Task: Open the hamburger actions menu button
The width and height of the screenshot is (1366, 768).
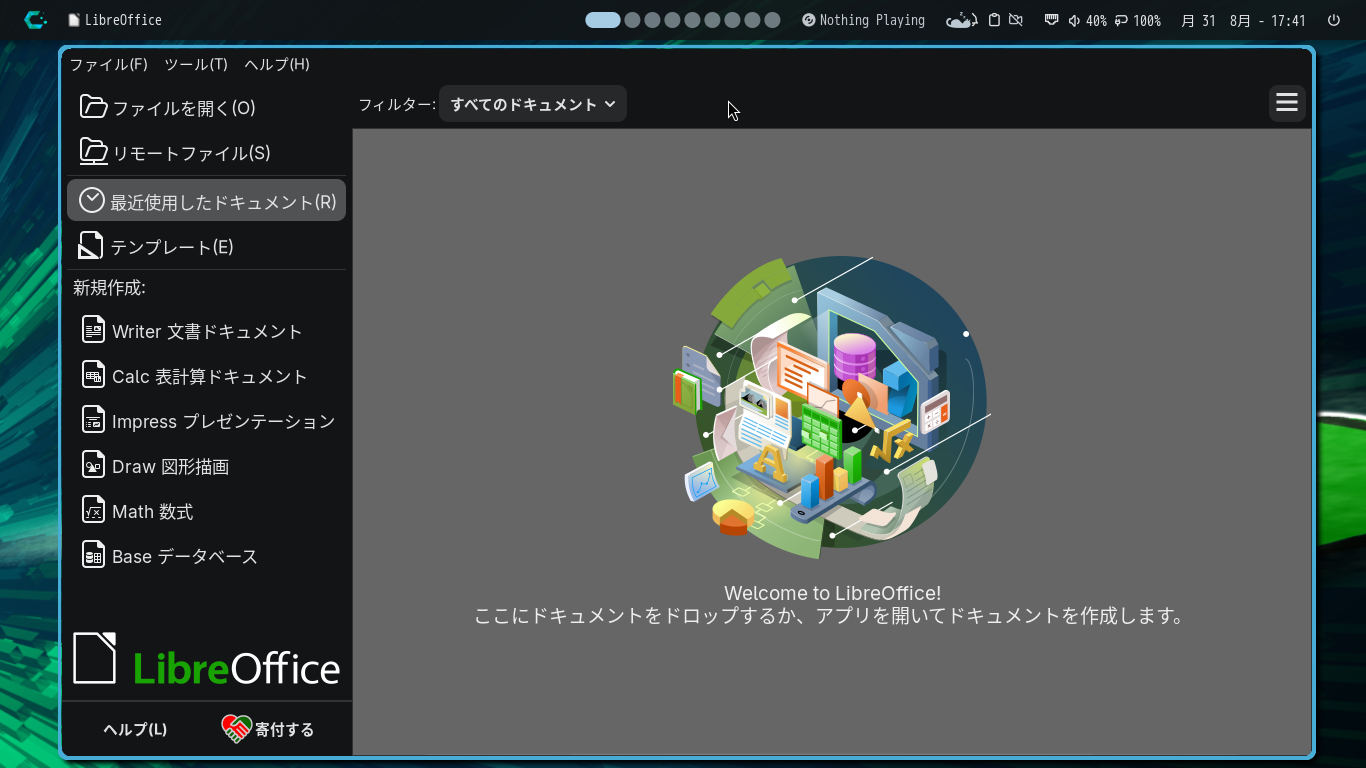Action: click(1287, 103)
